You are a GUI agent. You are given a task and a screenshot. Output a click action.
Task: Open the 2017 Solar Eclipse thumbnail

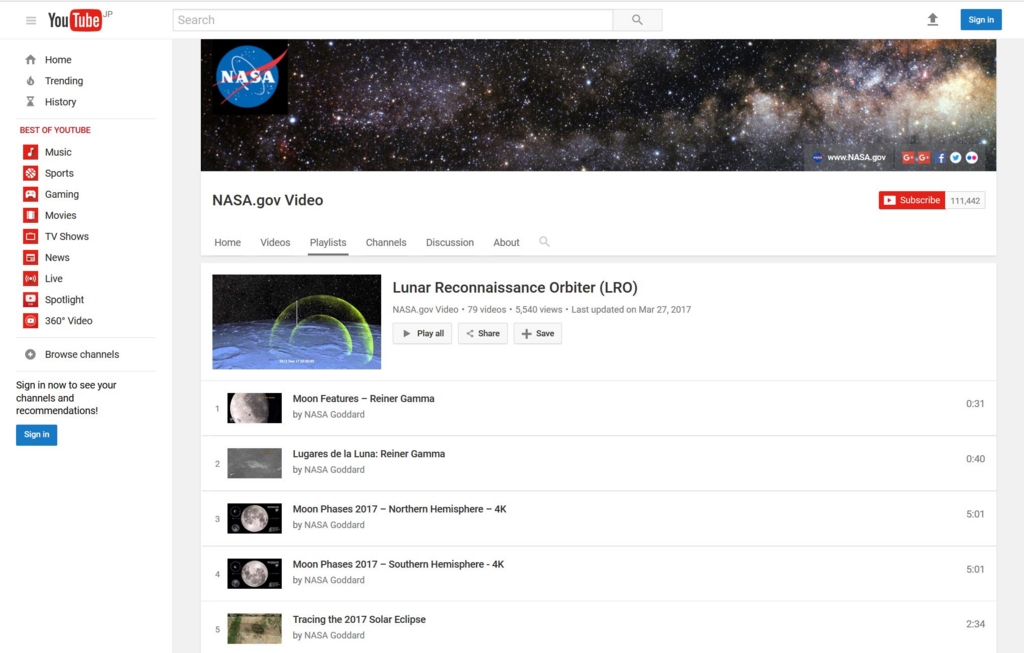(x=255, y=629)
